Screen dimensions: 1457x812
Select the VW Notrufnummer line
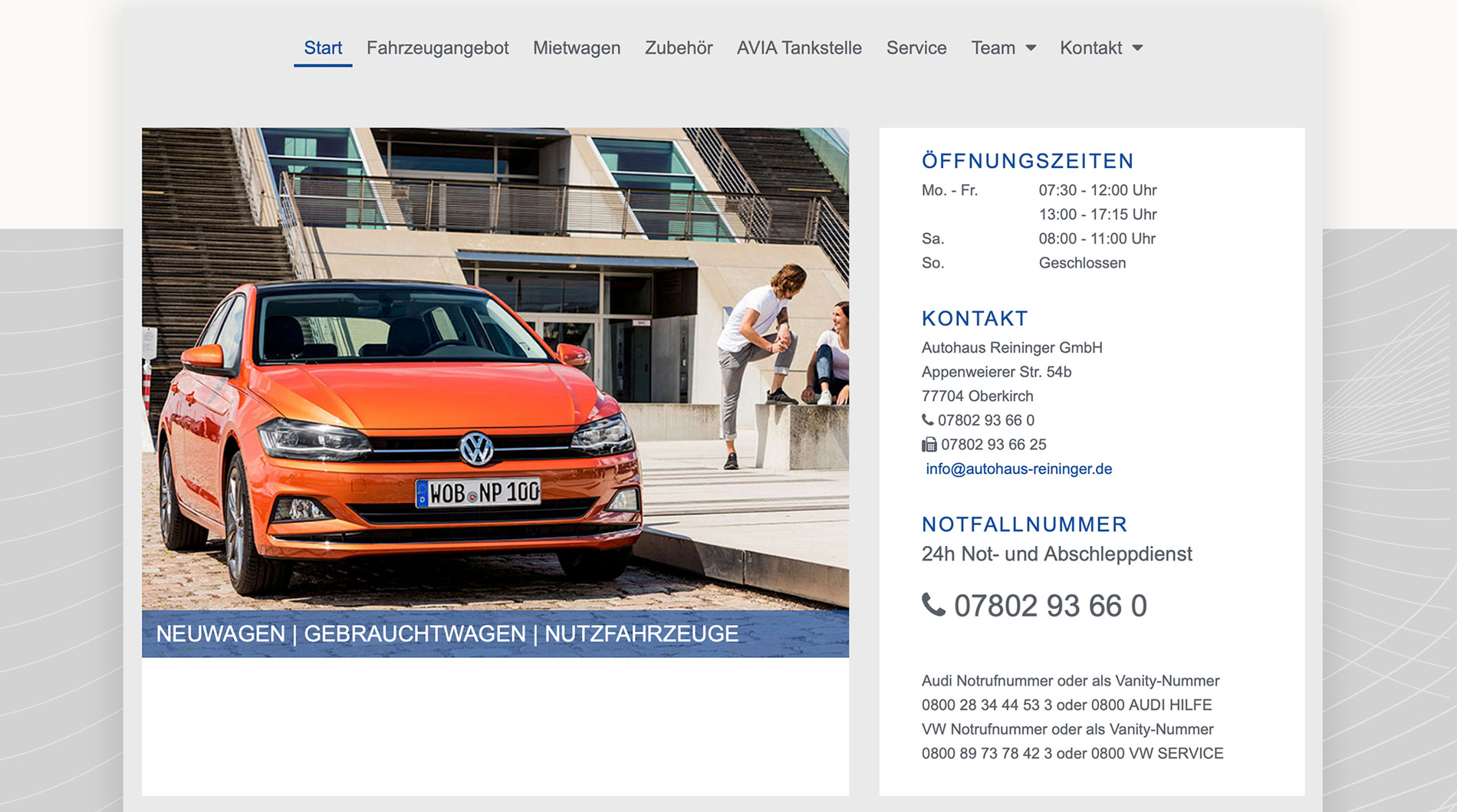point(1067,729)
